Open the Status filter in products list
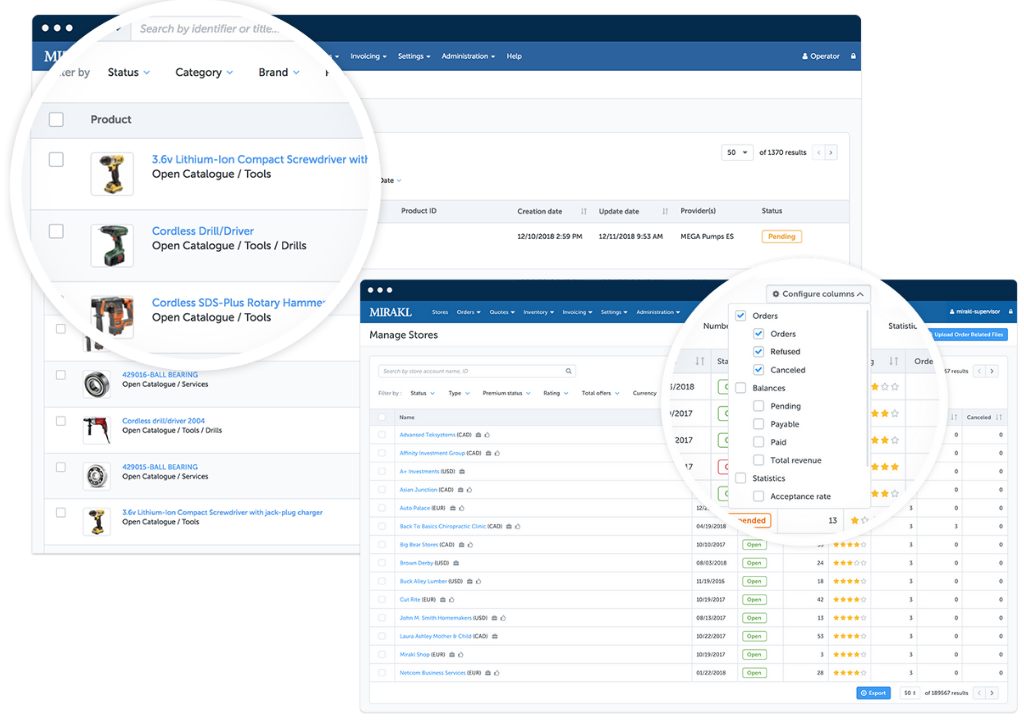The height and width of the screenshot is (728, 1024). tap(129, 72)
